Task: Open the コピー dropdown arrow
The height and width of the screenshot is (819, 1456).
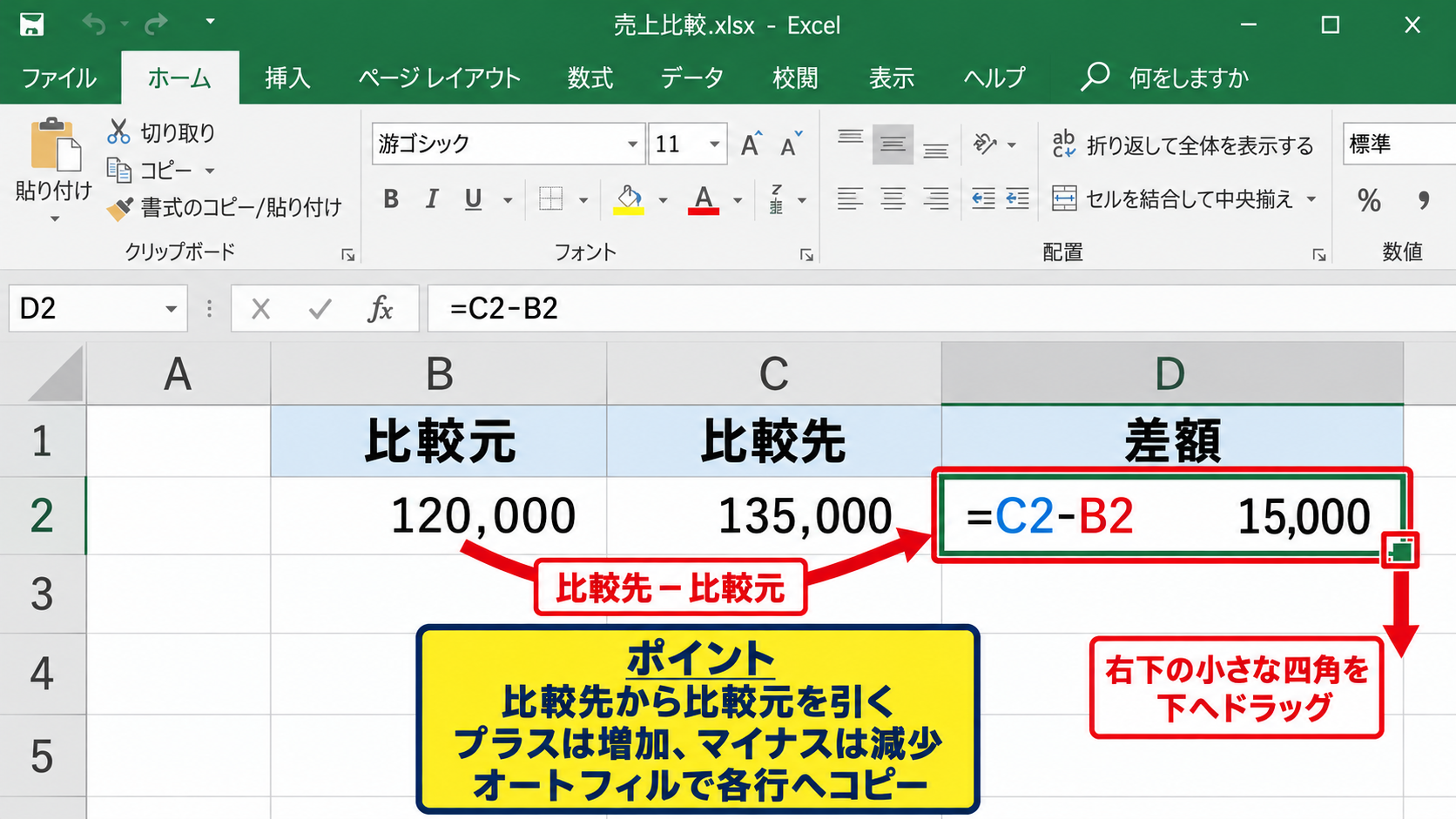Action: coord(210,171)
